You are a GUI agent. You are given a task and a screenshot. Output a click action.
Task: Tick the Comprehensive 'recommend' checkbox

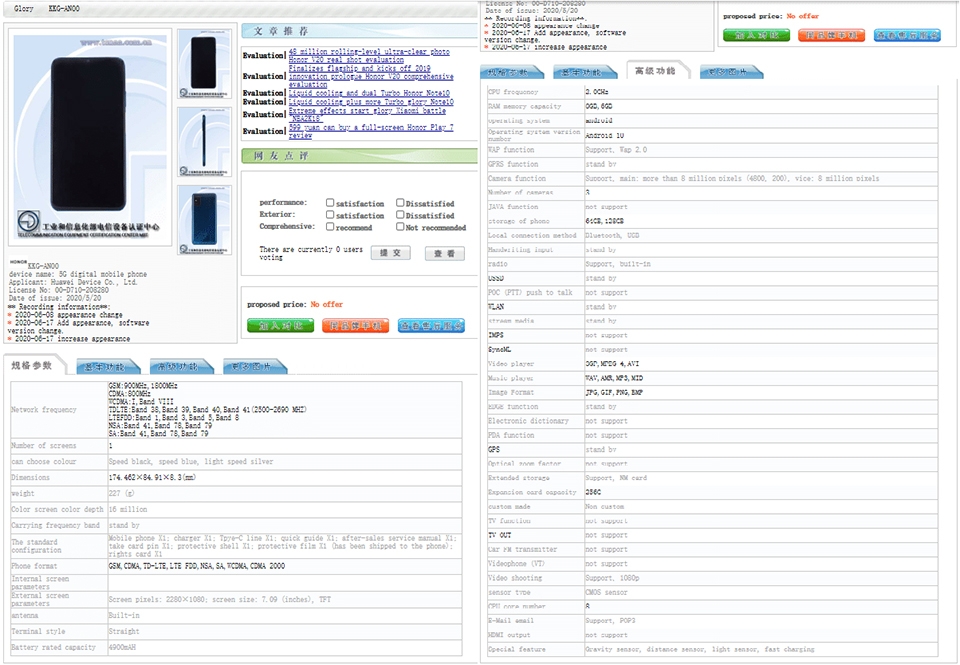pyautogui.click(x=330, y=227)
